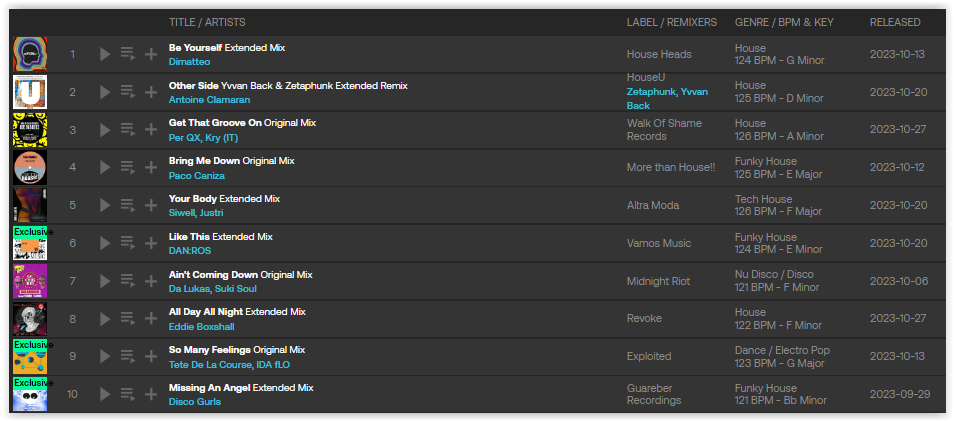Add Get That Groove On to playlist

tap(151, 130)
